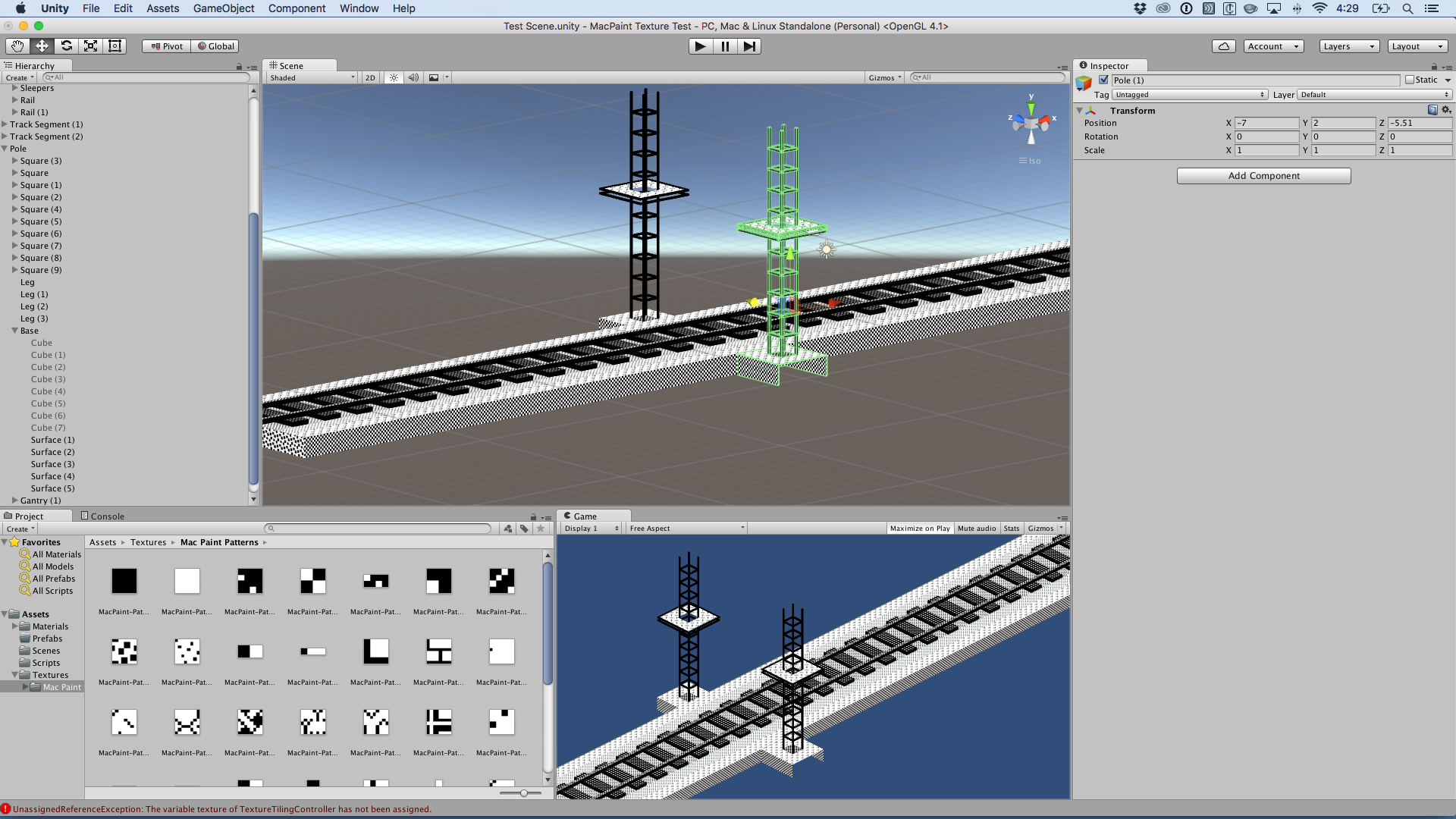Select the Scale tool
1456x819 pixels.
90,46
